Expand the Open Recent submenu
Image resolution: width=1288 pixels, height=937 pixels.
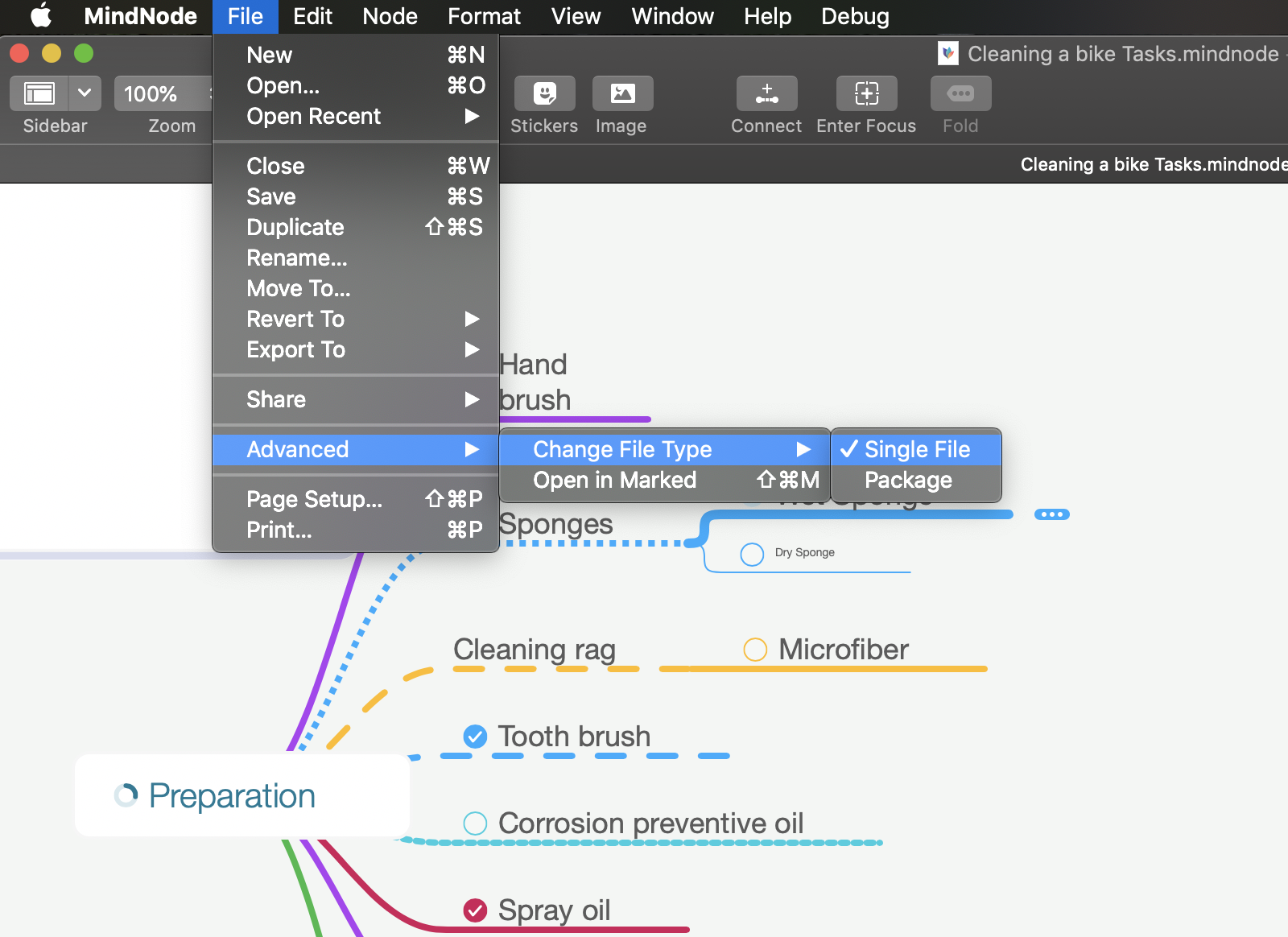(356, 116)
